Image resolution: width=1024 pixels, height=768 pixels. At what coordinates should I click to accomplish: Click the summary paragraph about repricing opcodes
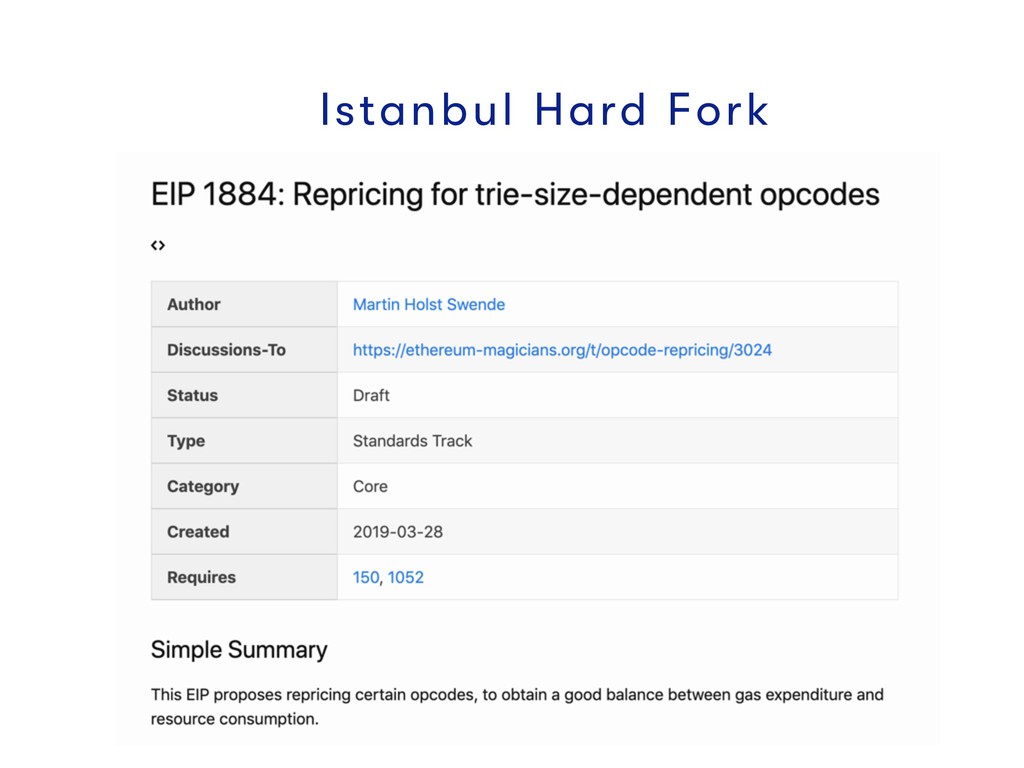[516, 706]
